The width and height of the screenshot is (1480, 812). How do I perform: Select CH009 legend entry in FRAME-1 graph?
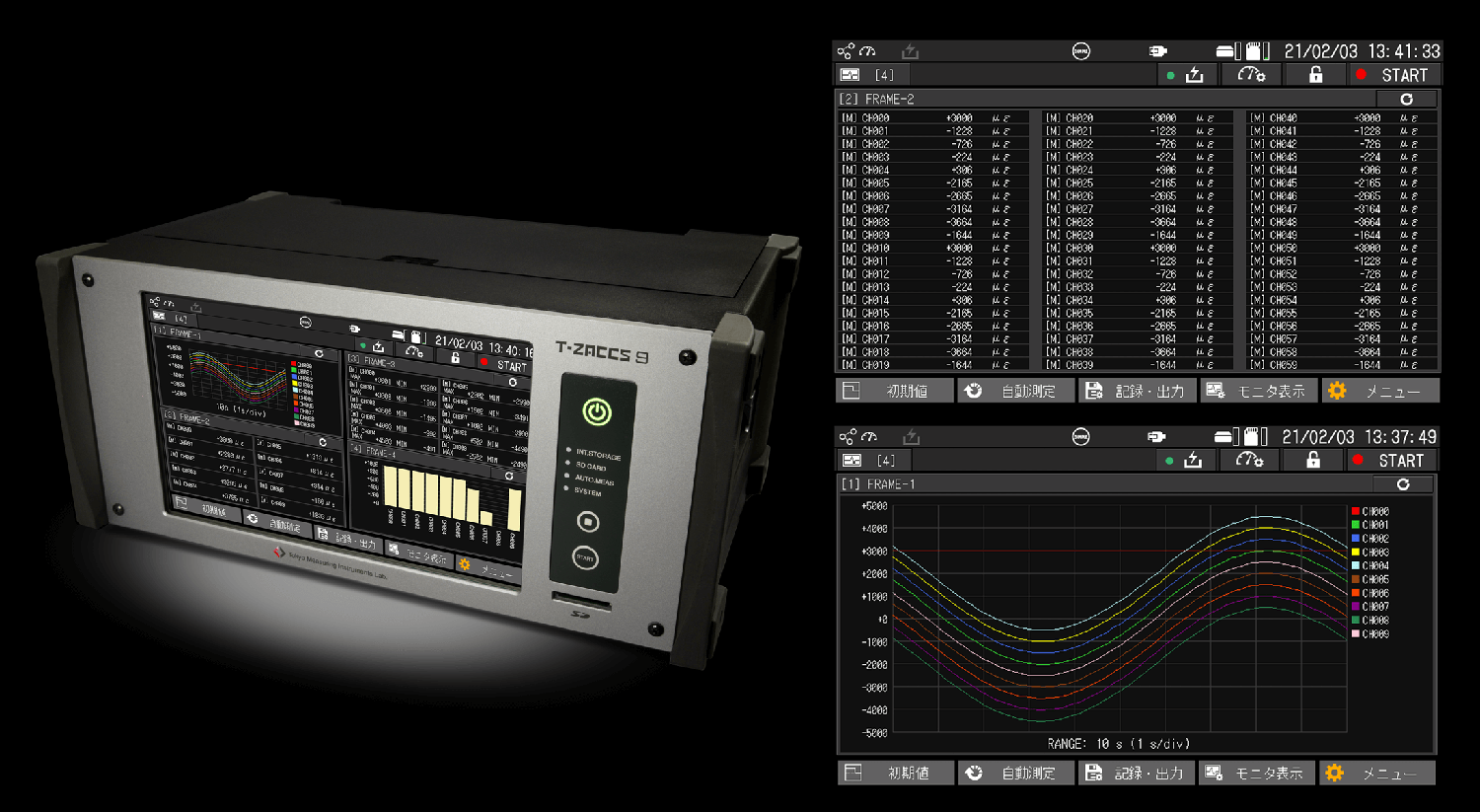point(1370,633)
